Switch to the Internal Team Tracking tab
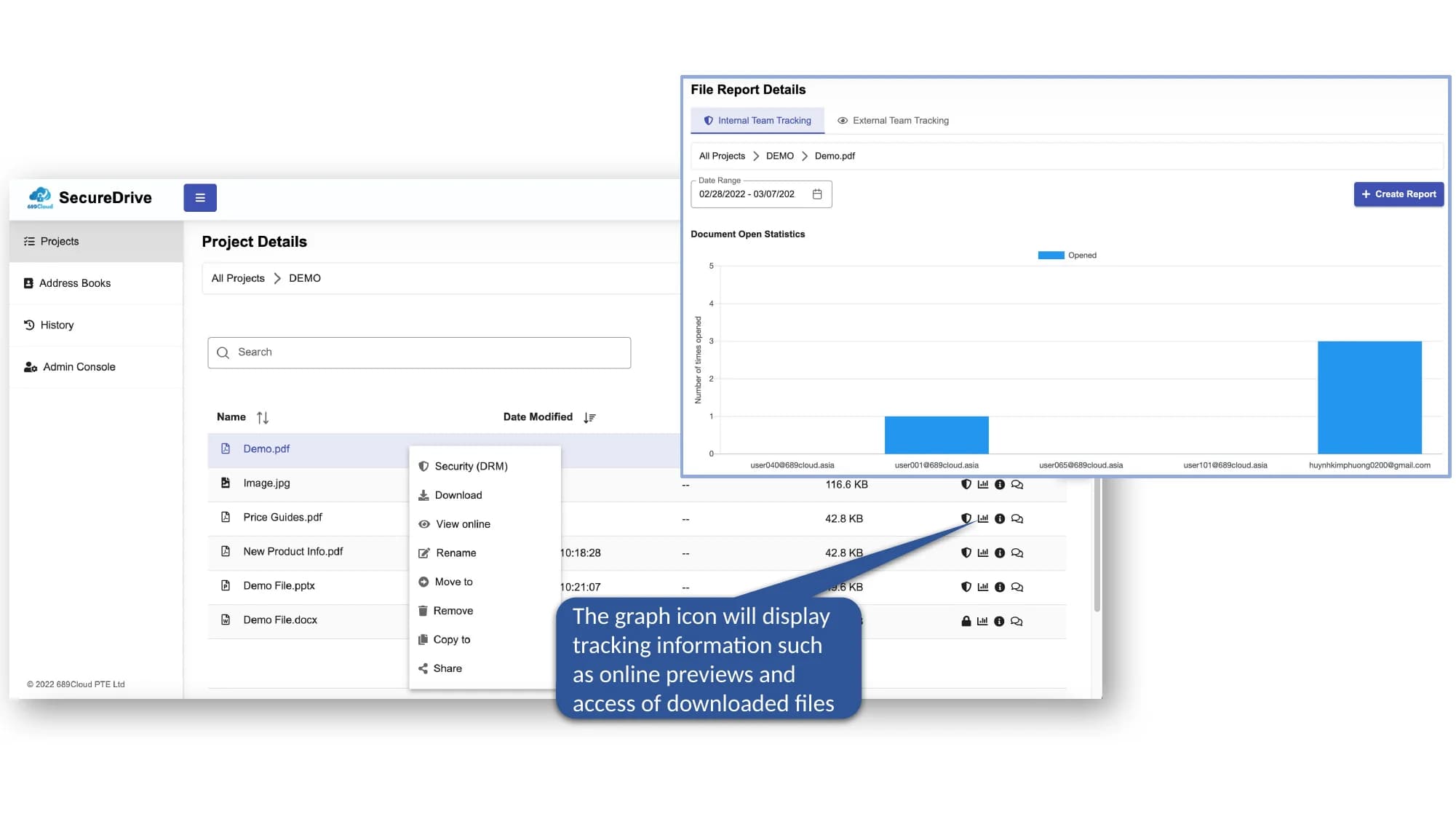The width and height of the screenshot is (1456, 819). [757, 121]
